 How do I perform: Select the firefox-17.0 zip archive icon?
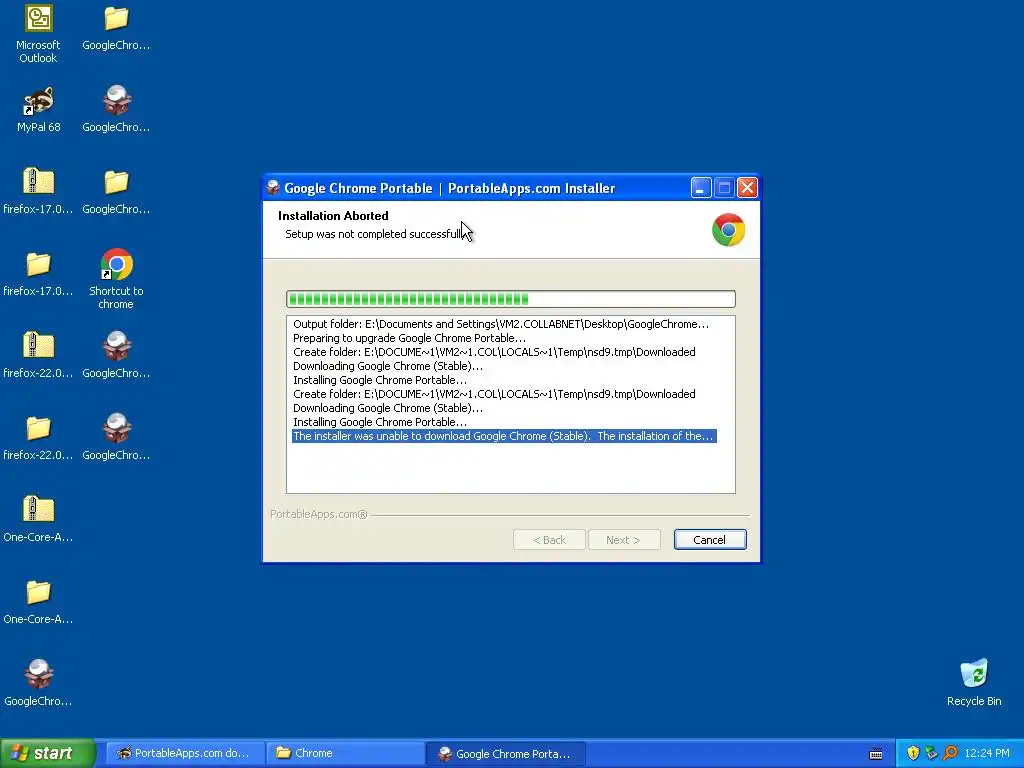[x=38, y=191]
